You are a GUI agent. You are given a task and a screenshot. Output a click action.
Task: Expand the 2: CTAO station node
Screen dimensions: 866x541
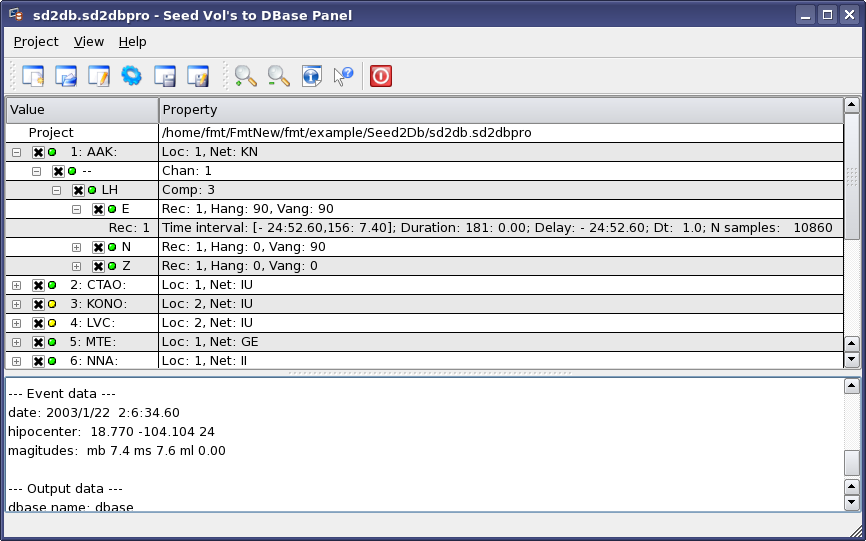tap(17, 285)
